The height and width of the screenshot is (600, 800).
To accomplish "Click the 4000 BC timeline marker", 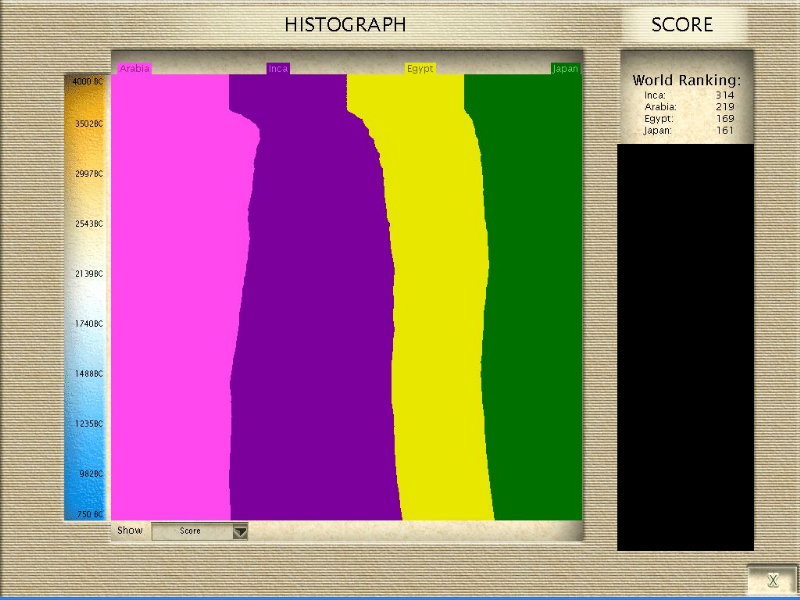I will [x=86, y=80].
